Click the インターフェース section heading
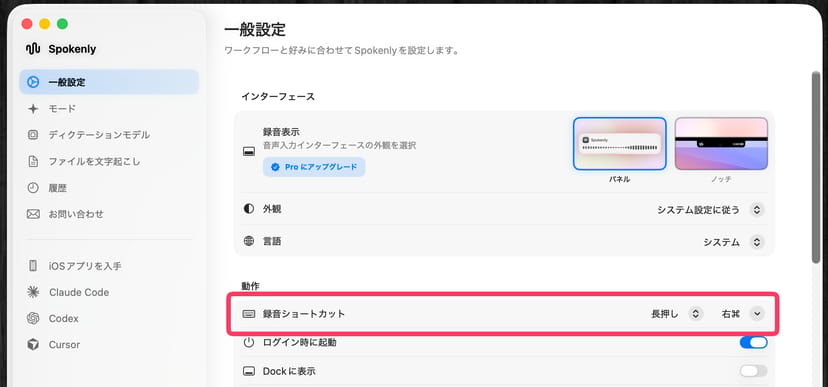The width and height of the screenshot is (828, 387). point(278,96)
